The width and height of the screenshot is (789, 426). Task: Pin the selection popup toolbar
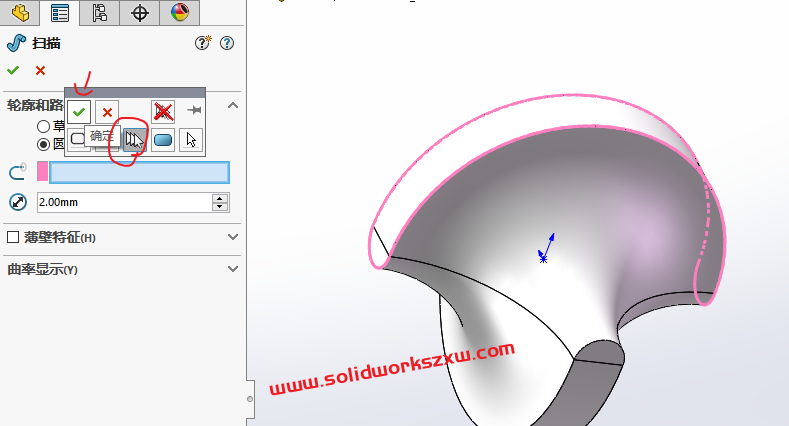click(x=194, y=110)
